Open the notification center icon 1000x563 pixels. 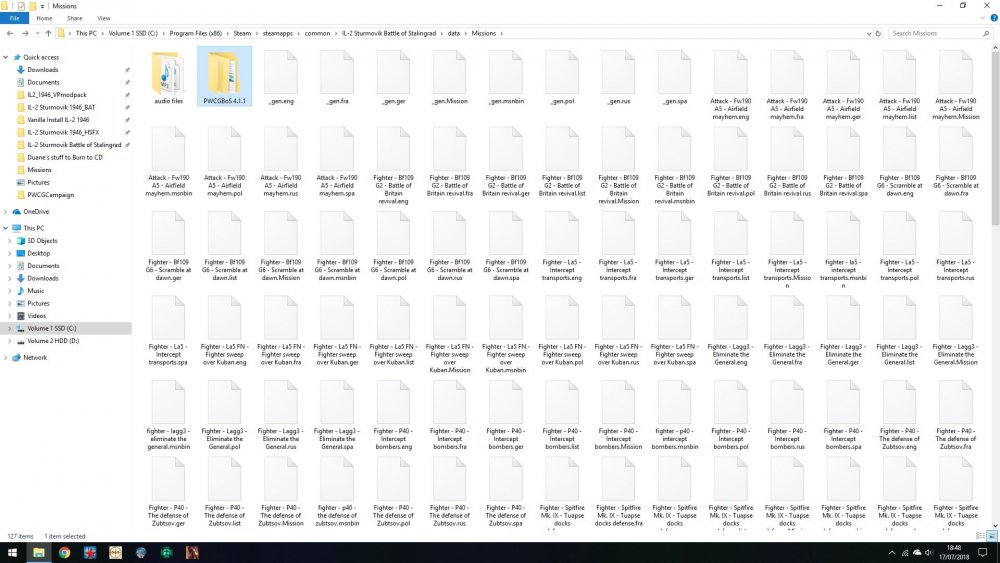[x=983, y=553]
